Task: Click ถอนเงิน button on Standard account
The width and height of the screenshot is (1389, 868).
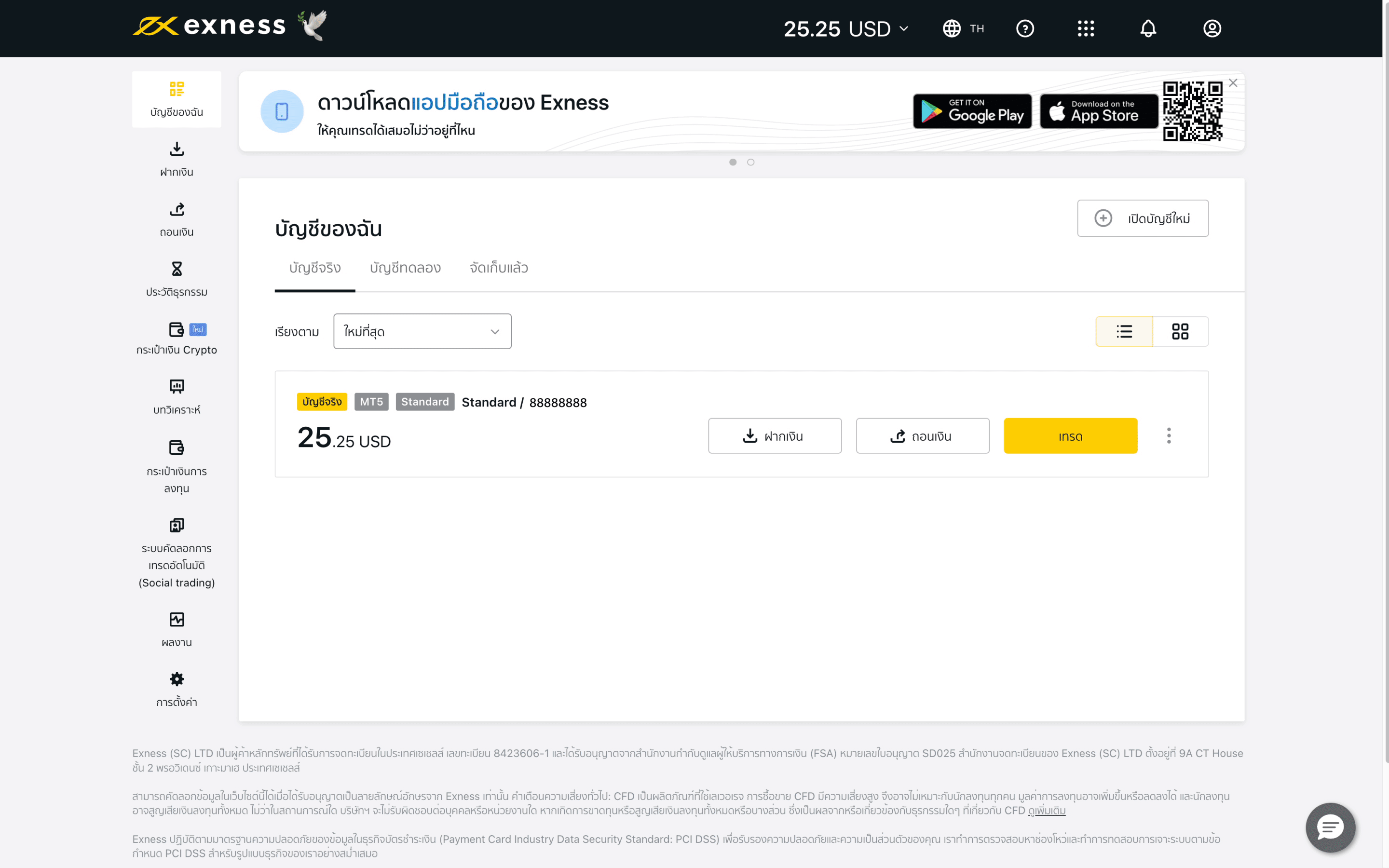Action: tap(923, 436)
